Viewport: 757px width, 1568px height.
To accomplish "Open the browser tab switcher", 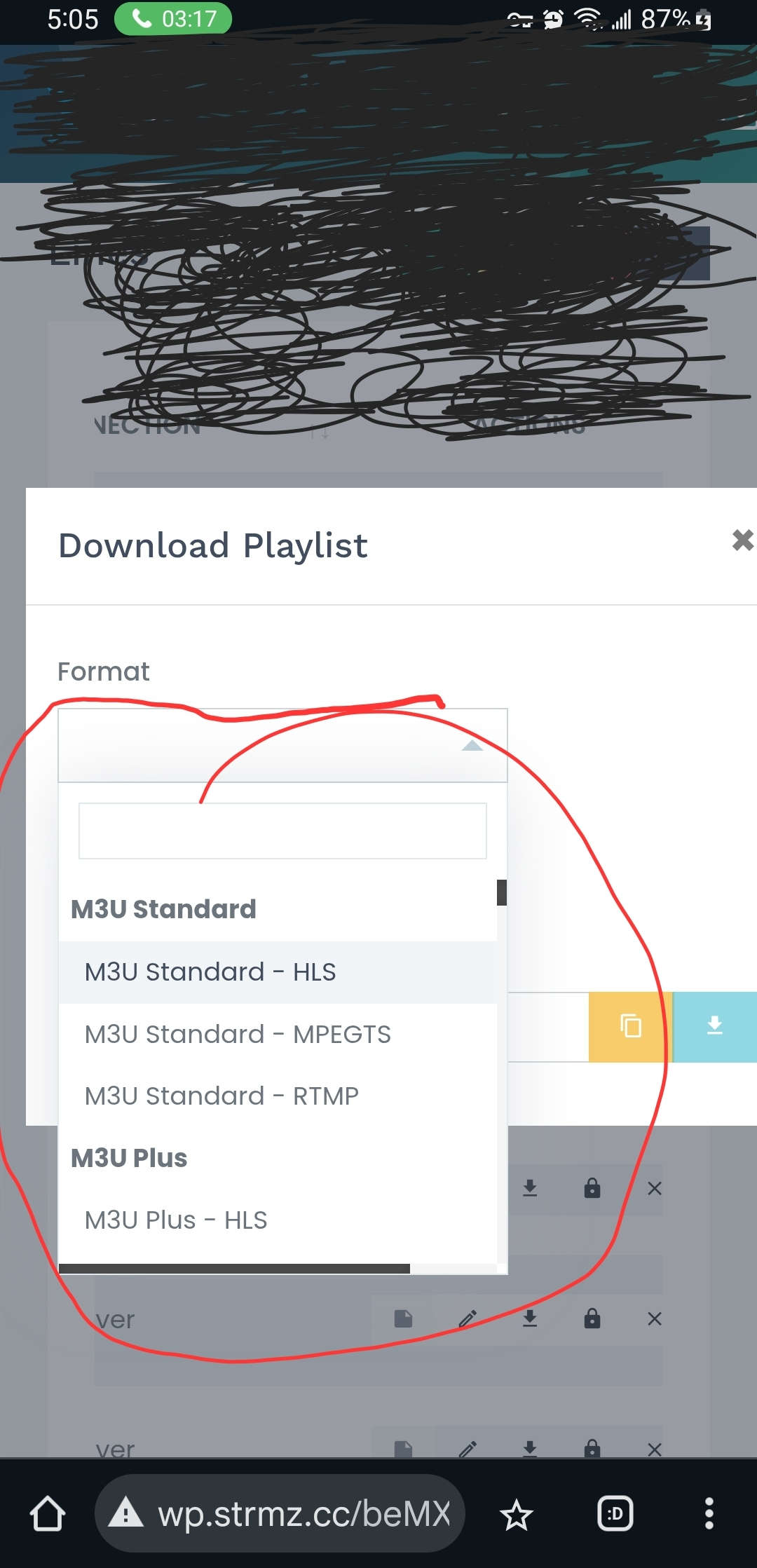I will [x=615, y=1514].
